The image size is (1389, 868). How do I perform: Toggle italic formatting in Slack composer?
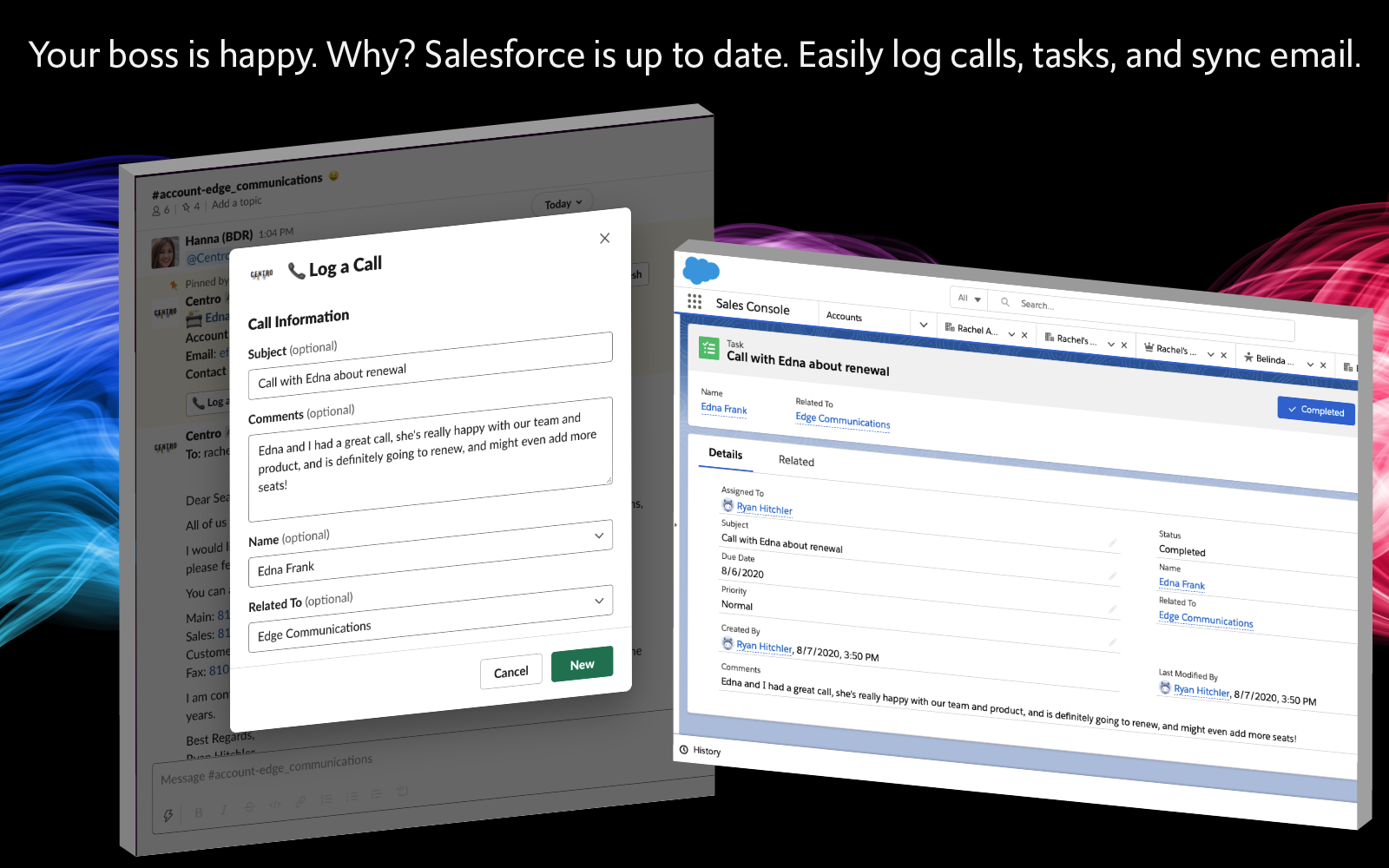[x=223, y=809]
